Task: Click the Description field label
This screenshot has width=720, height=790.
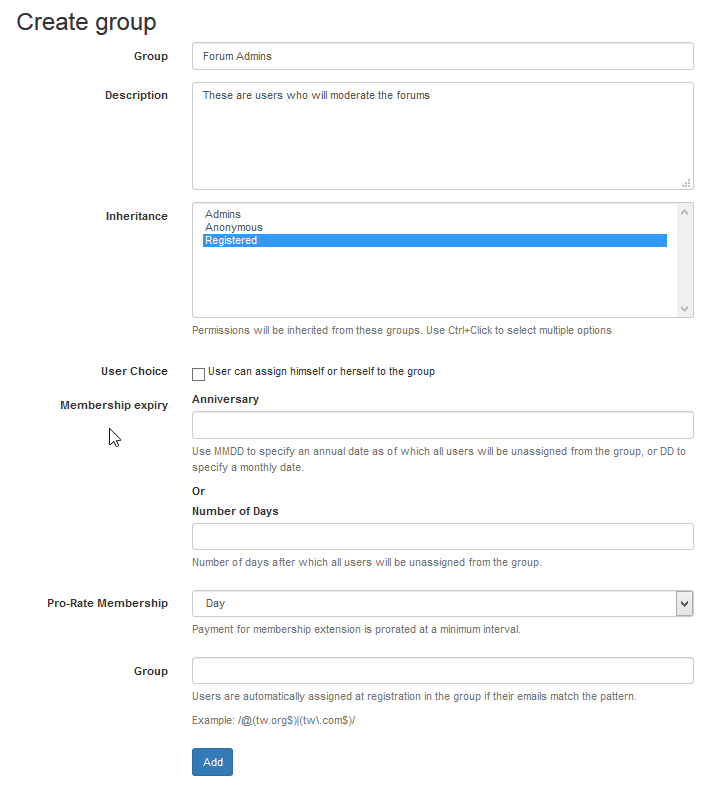Action: tap(136, 95)
